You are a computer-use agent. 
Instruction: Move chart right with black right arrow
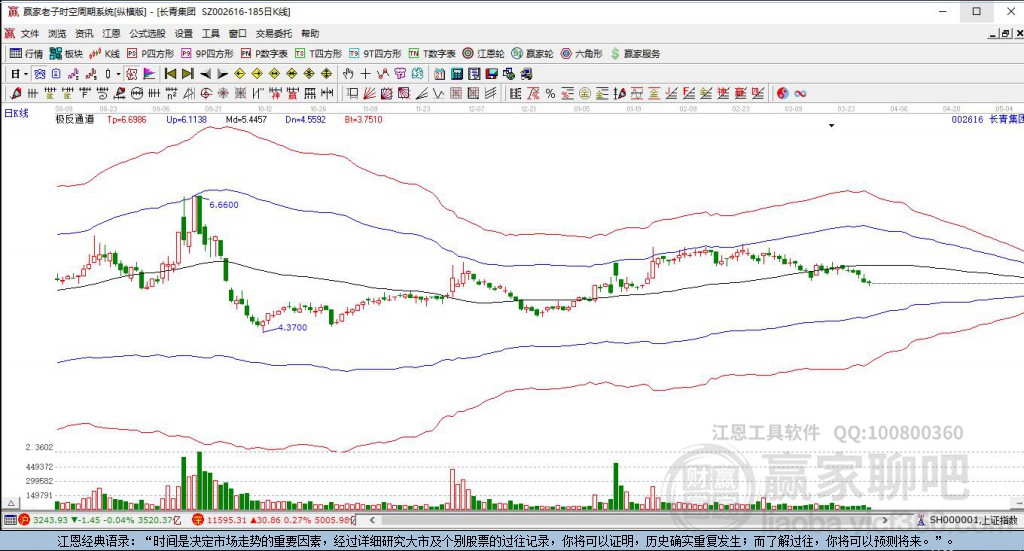coord(222,74)
